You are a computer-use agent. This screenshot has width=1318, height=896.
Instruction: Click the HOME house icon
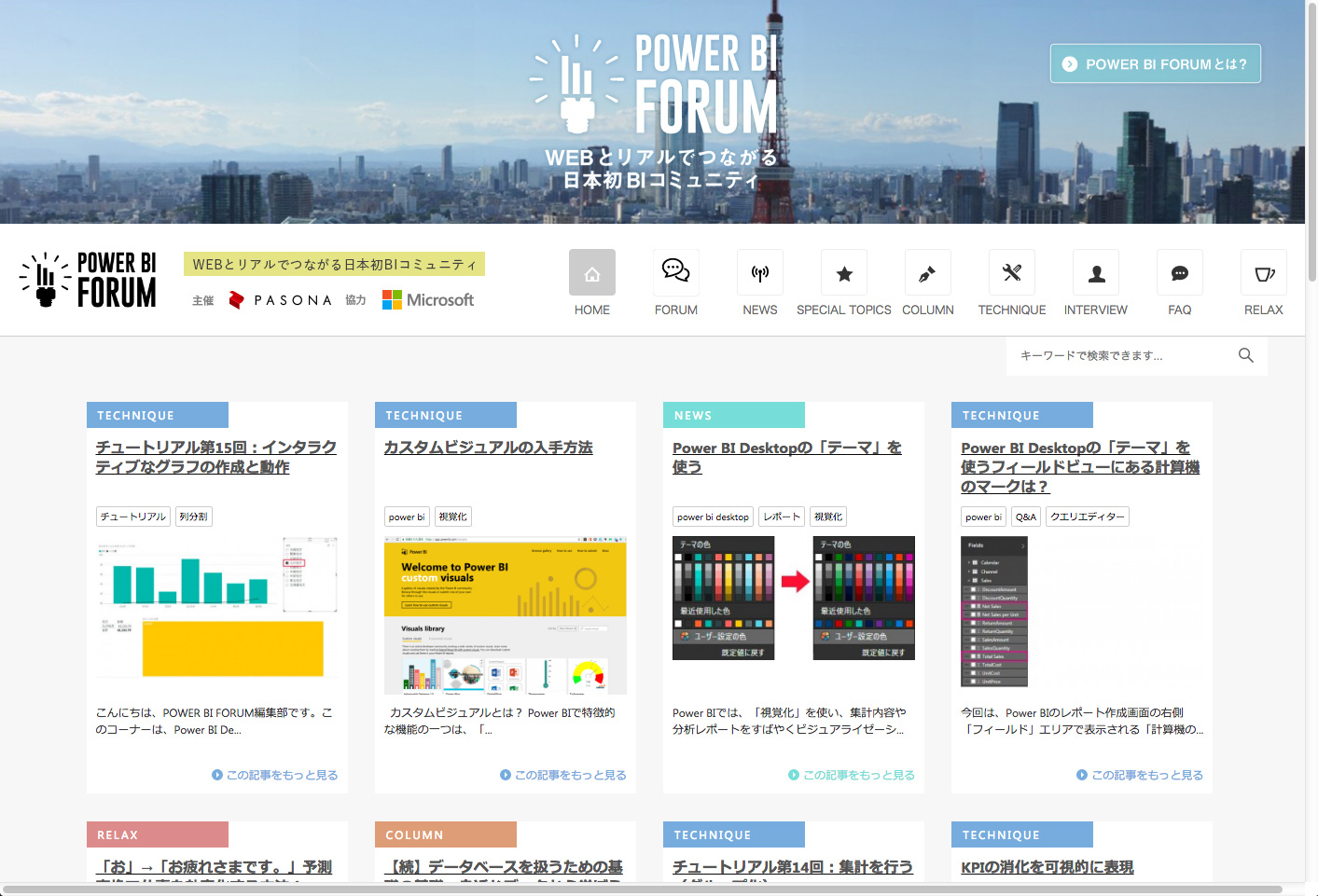pos(591,273)
